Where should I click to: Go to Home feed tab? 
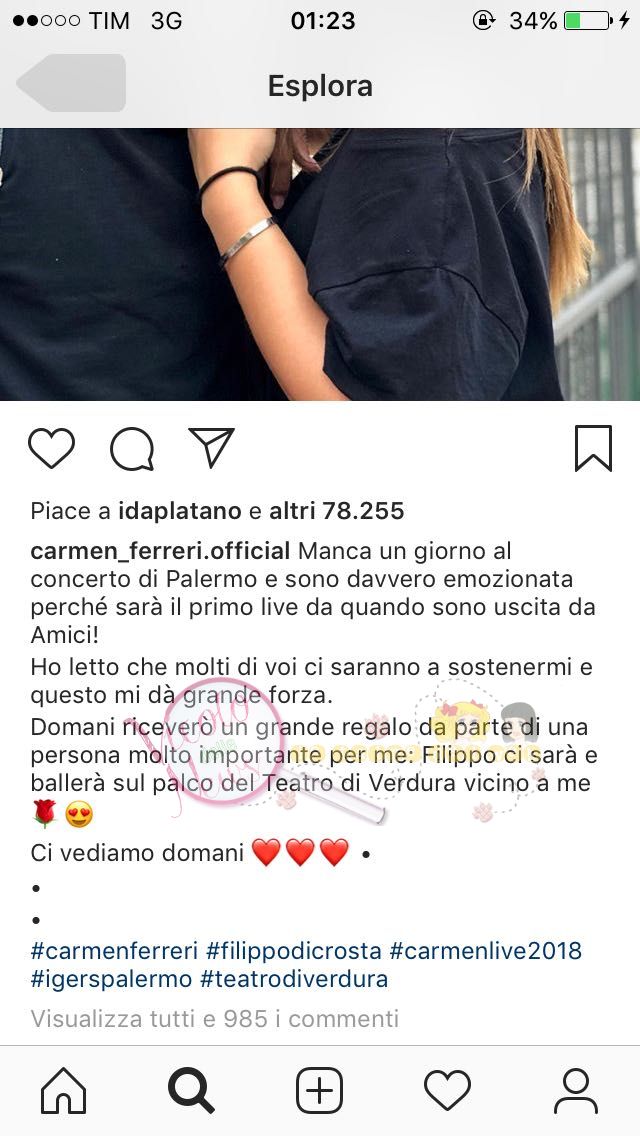64,1090
